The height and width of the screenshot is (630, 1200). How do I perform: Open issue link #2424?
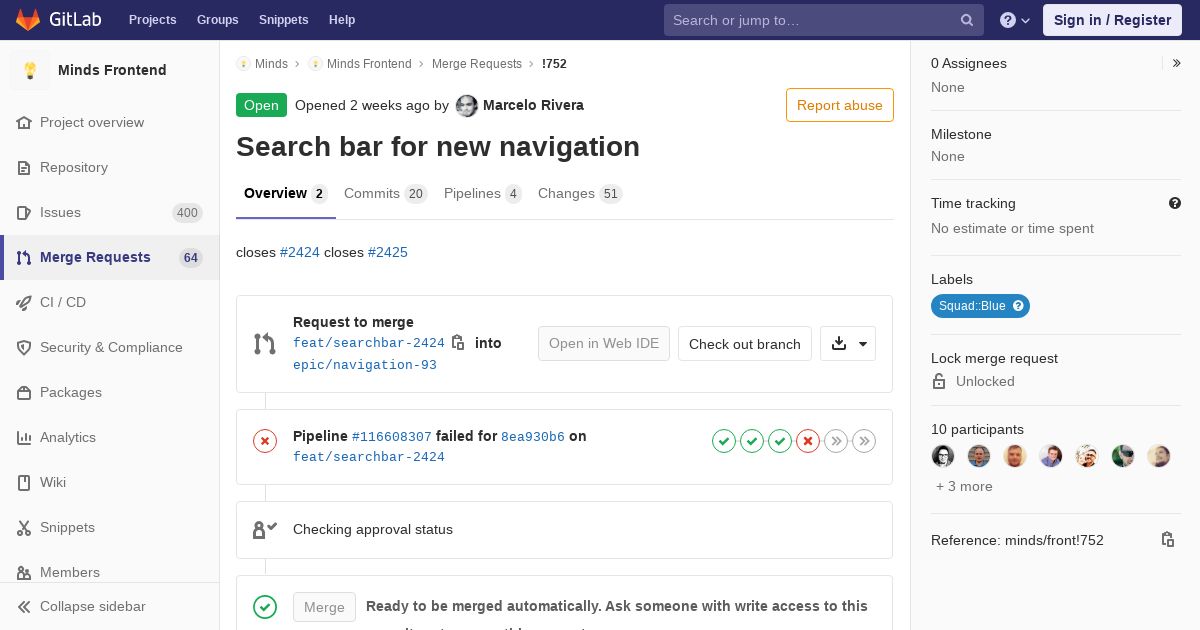300,252
